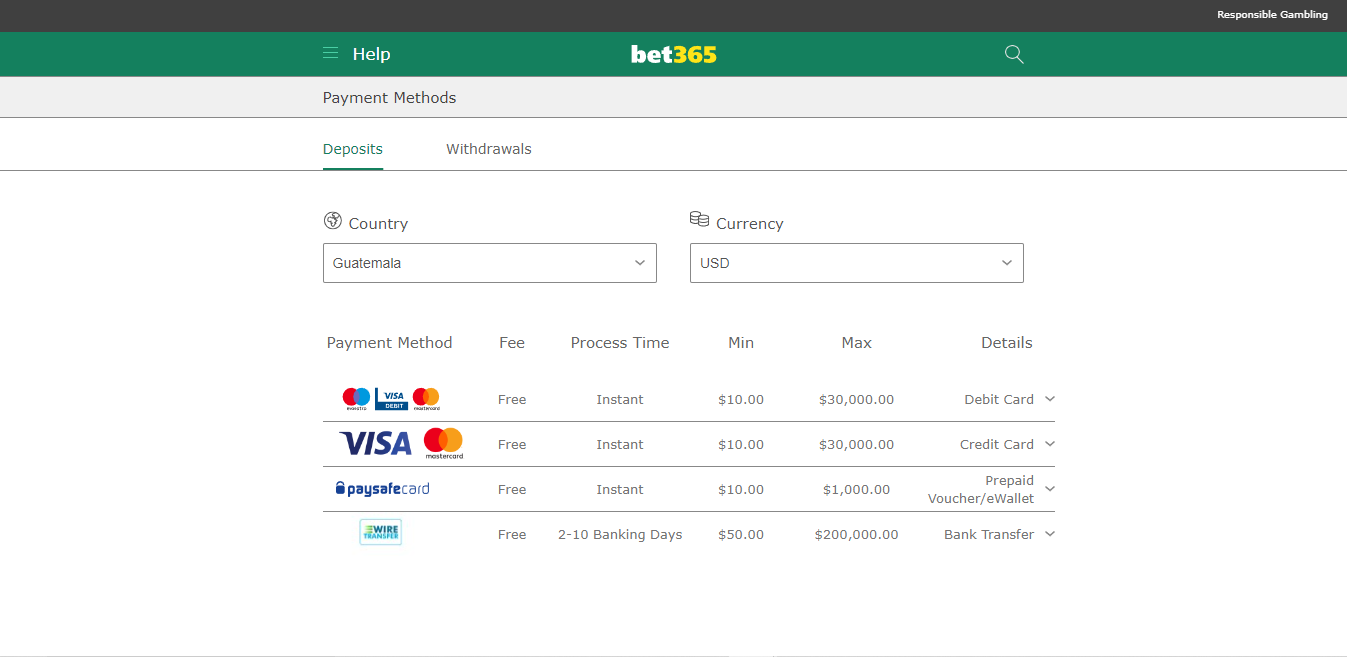Click the Details column header
Viewport: 1347px width, 657px height.
pyautogui.click(x=1007, y=343)
